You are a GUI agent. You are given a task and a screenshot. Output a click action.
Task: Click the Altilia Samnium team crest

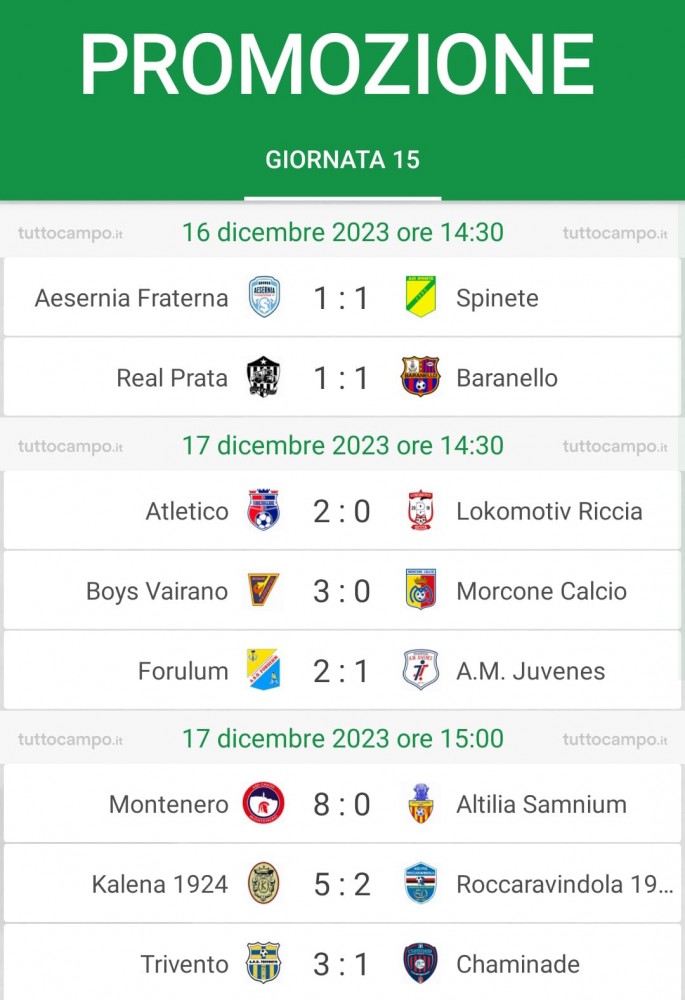pos(421,803)
